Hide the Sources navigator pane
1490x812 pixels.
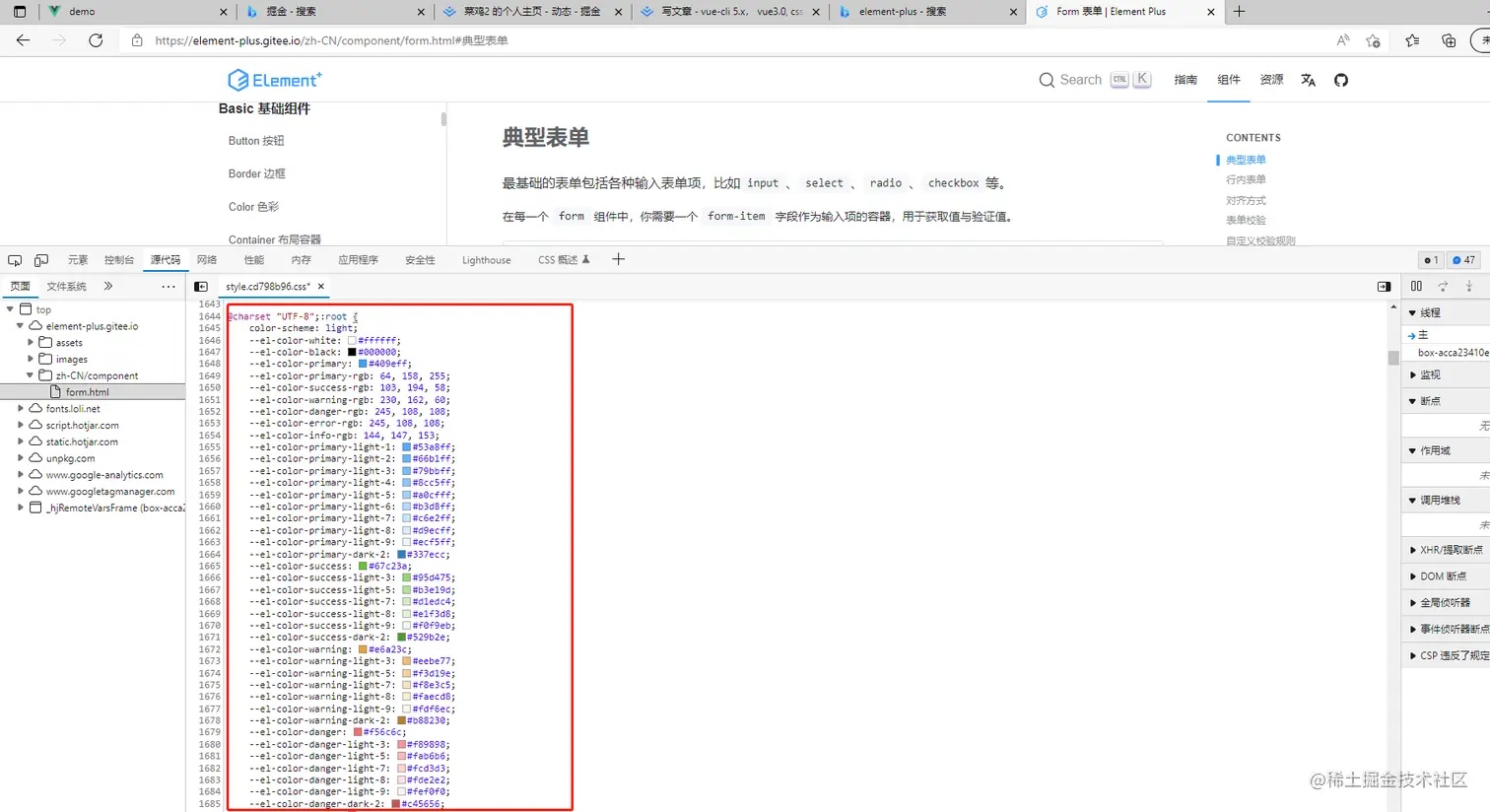[201, 287]
